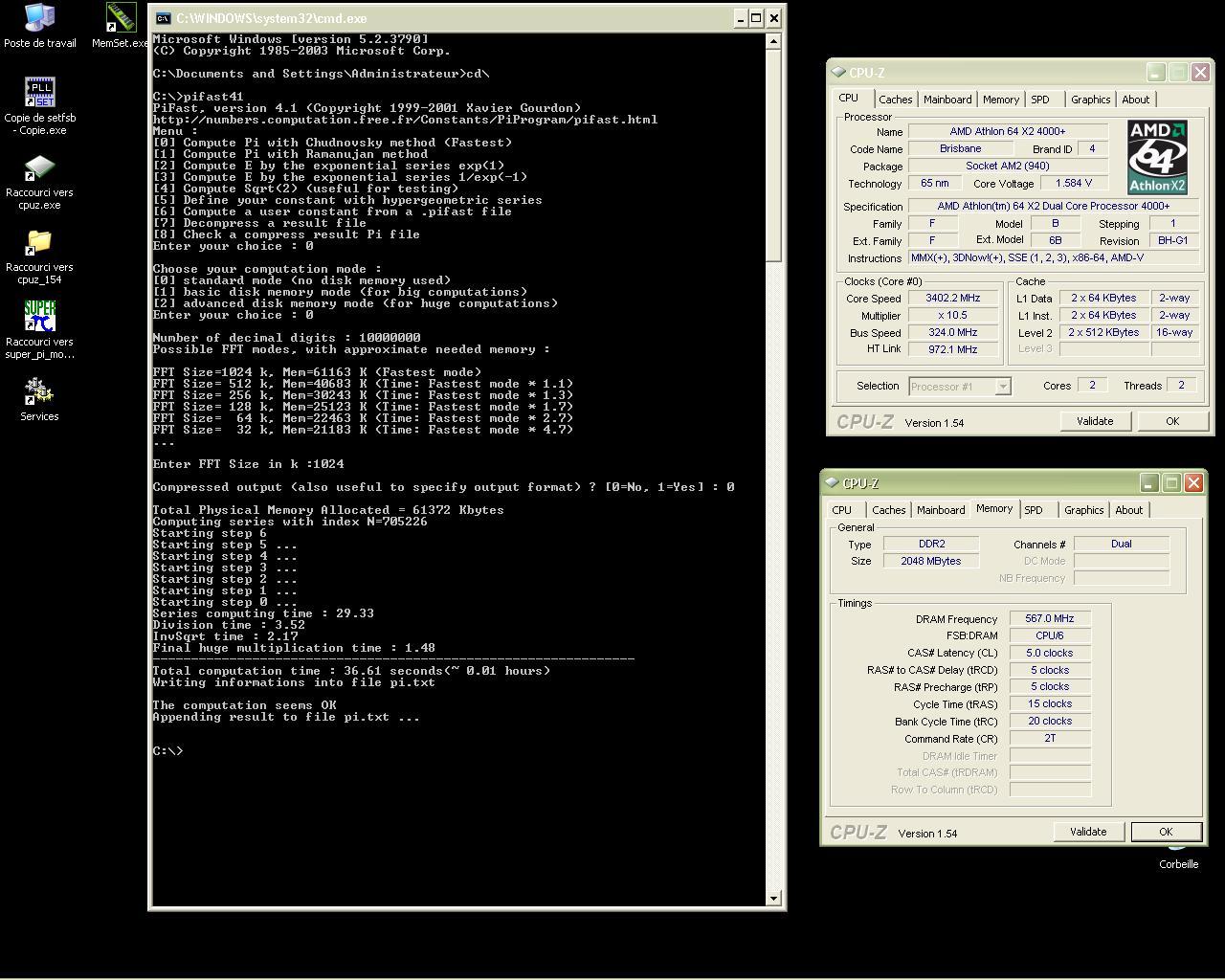Screen dimensions: 1225x980
Task: Close the cmd.exe window
Action: [x=774, y=18]
